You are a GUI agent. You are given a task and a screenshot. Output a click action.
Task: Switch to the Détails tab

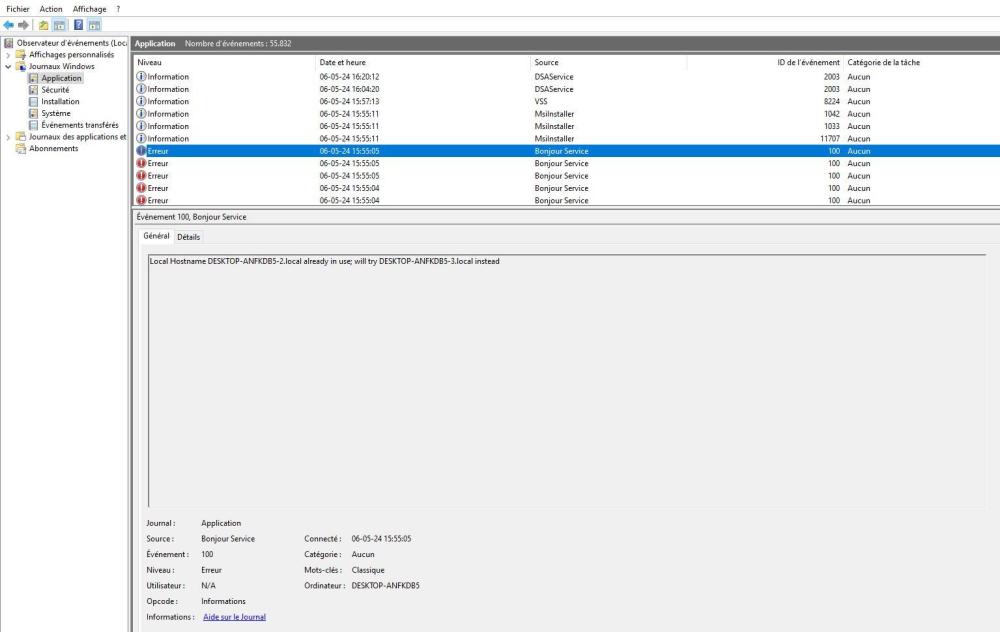coord(188,237)
